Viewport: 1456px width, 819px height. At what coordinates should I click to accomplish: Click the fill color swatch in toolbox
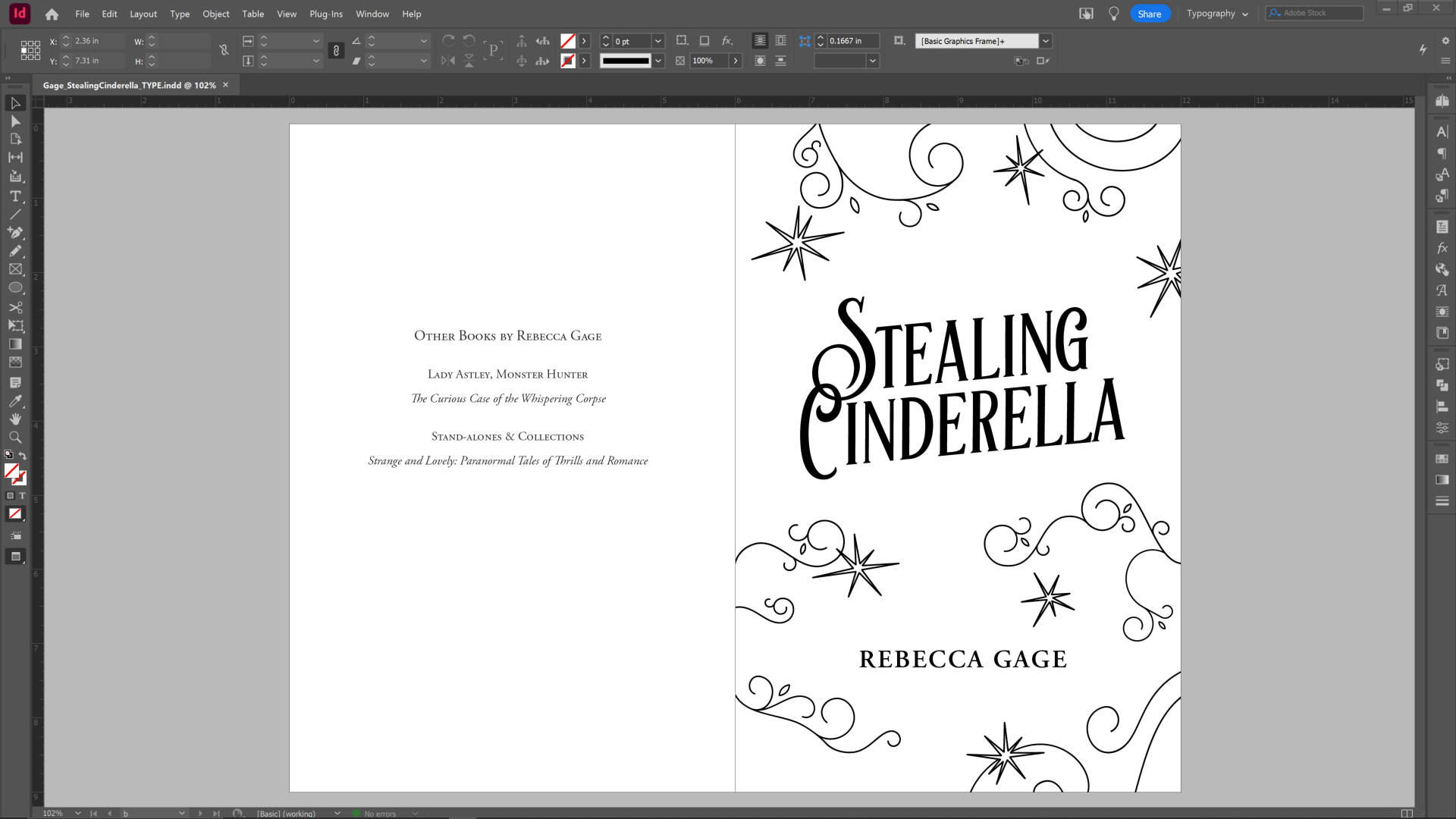click(11, 471)
